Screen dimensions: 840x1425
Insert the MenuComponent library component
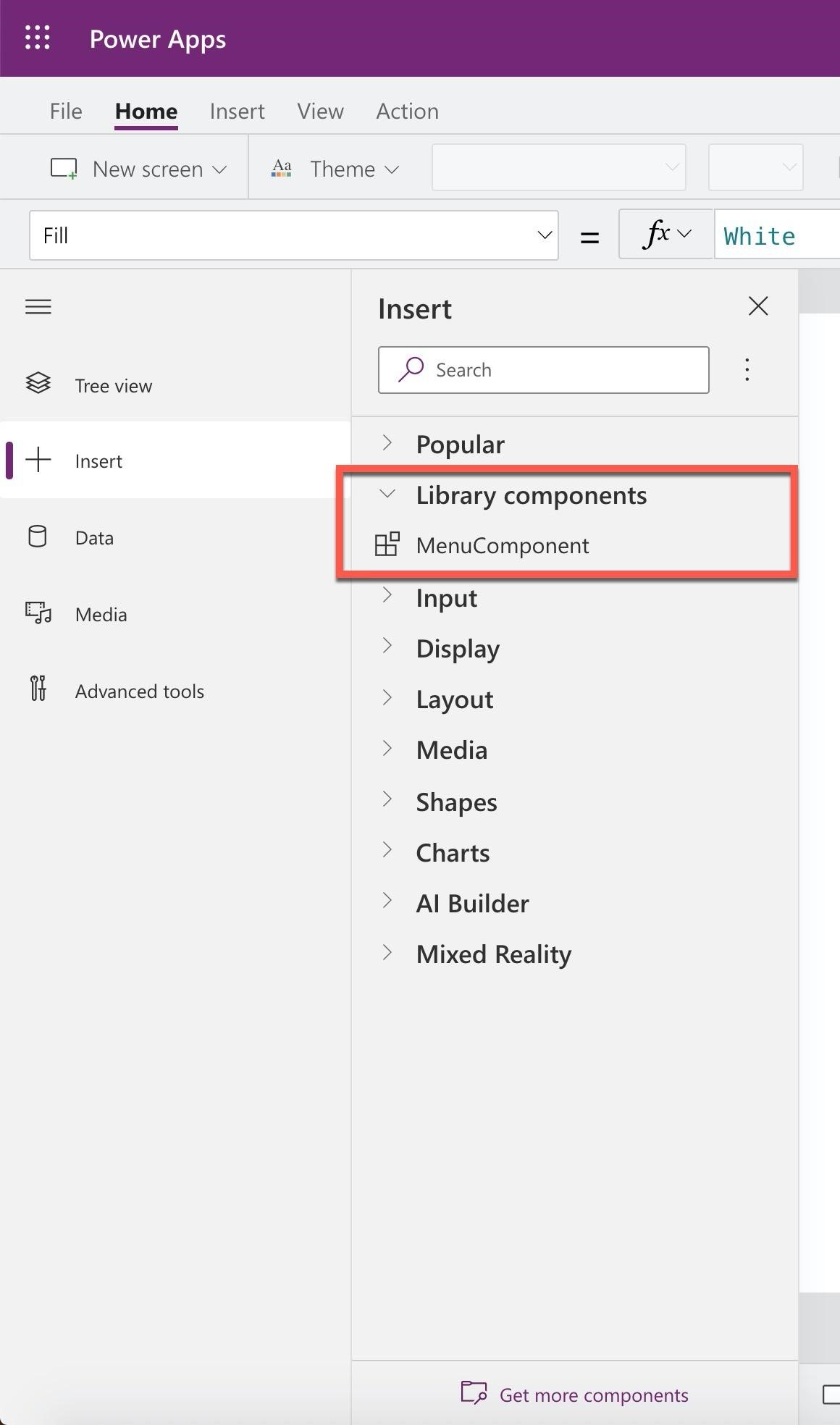[x=503, y=545]
